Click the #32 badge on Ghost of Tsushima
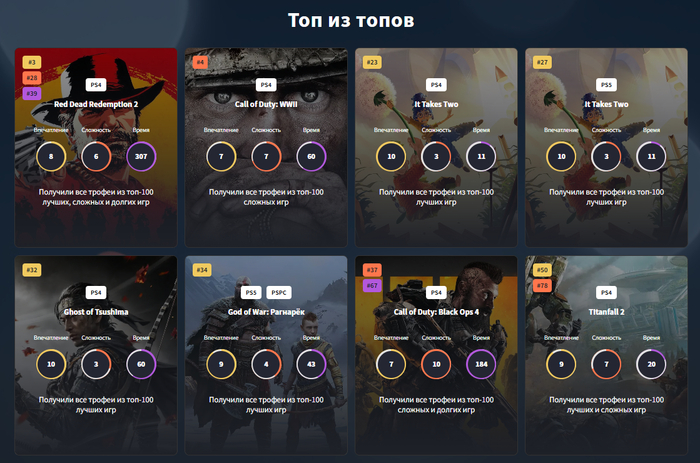 pyautogui.click(x=32, y=270)
